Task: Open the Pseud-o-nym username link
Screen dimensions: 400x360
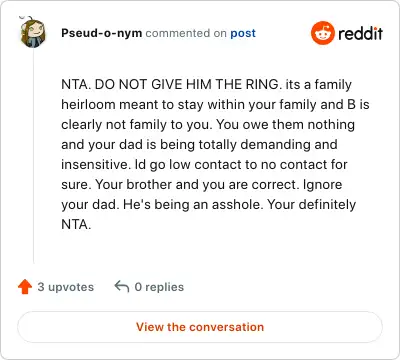Action: (102, 33)
